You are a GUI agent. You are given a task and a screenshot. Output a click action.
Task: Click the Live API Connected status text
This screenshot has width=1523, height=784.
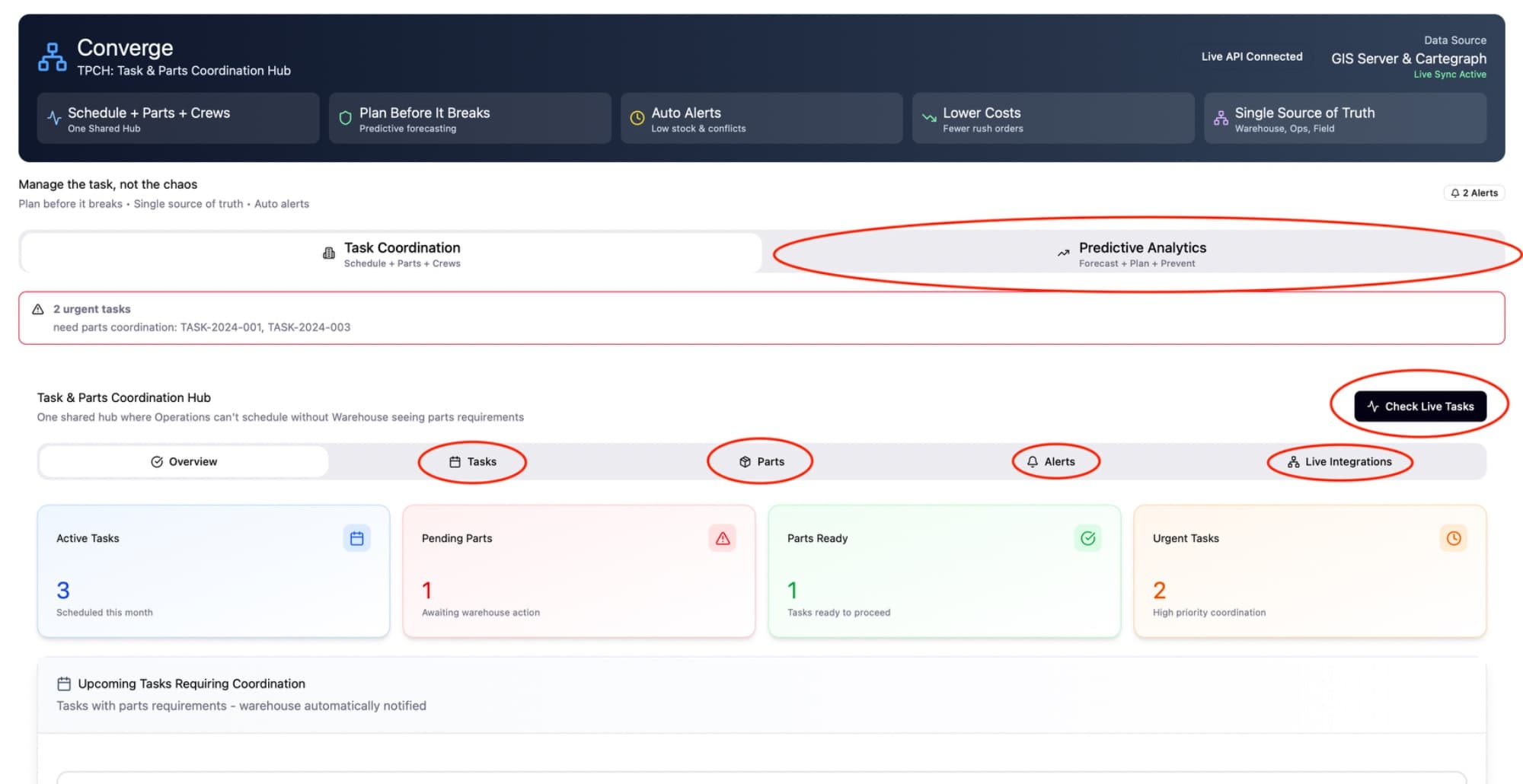[x=1252, y=56]
